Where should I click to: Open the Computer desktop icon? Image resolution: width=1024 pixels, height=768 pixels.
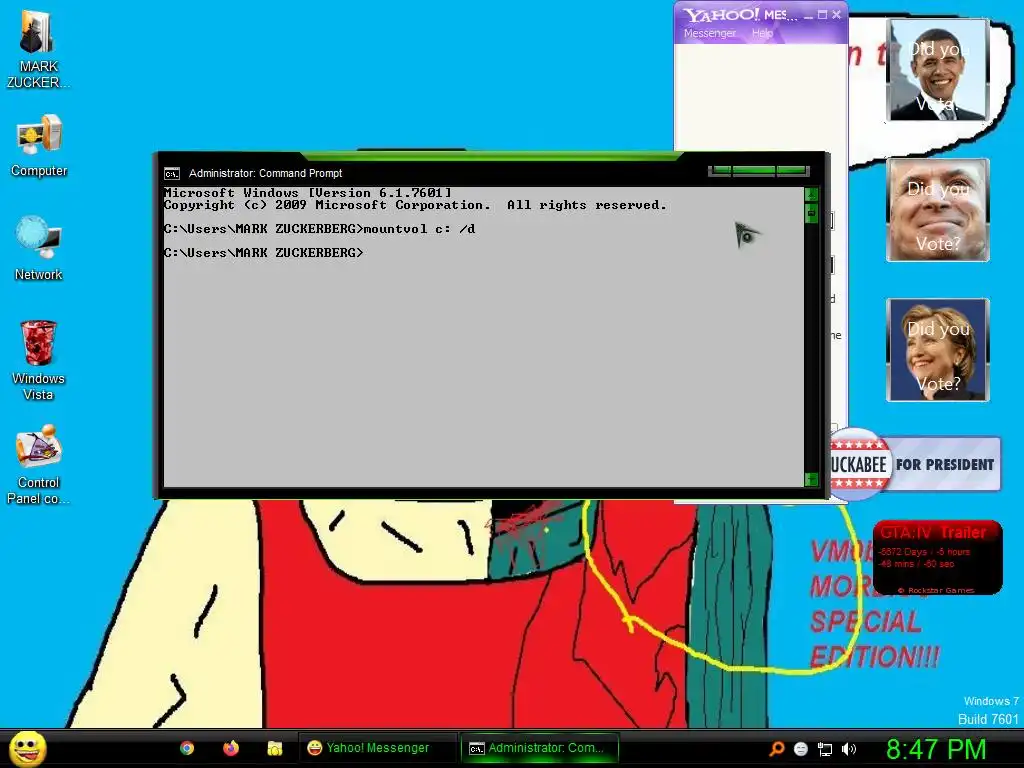click(39, 146)
